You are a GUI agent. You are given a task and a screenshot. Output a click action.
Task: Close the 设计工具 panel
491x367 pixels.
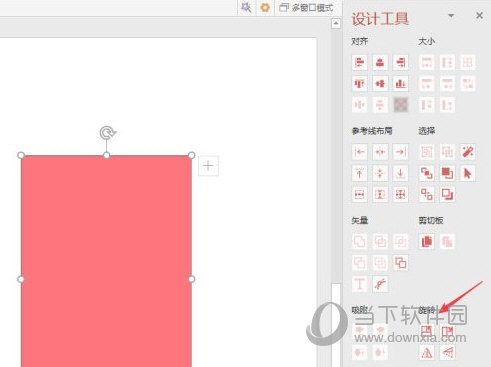pos(479,15)
